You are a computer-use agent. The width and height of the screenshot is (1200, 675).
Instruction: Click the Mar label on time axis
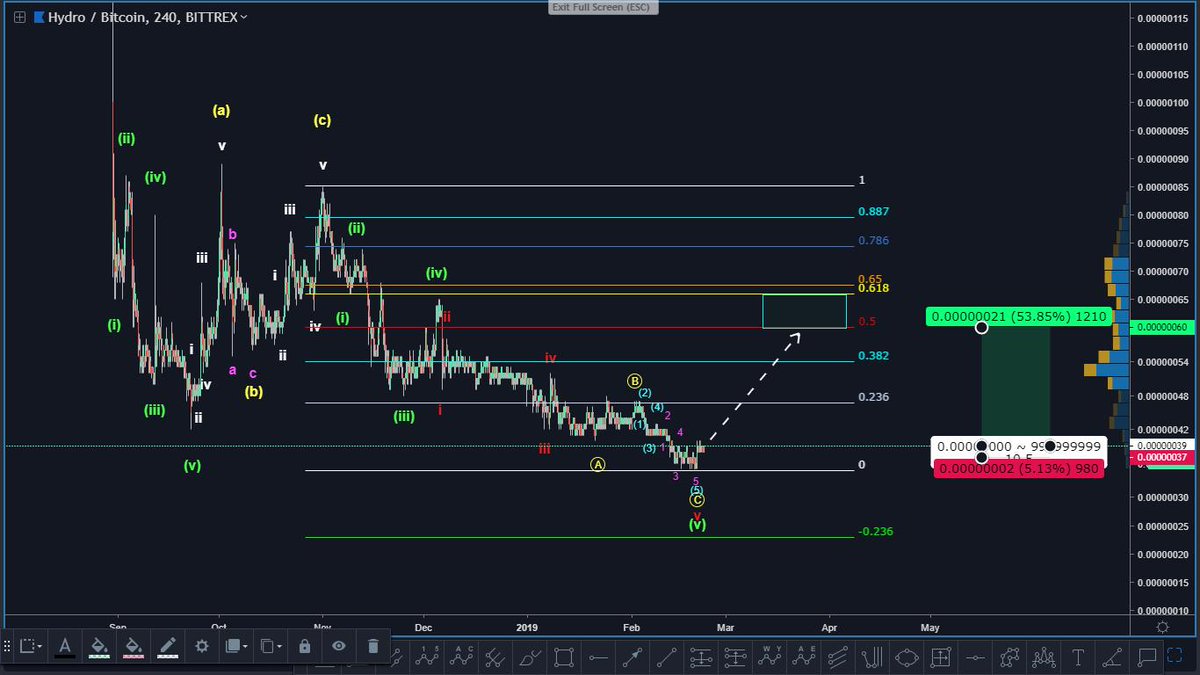click(725, 628)
